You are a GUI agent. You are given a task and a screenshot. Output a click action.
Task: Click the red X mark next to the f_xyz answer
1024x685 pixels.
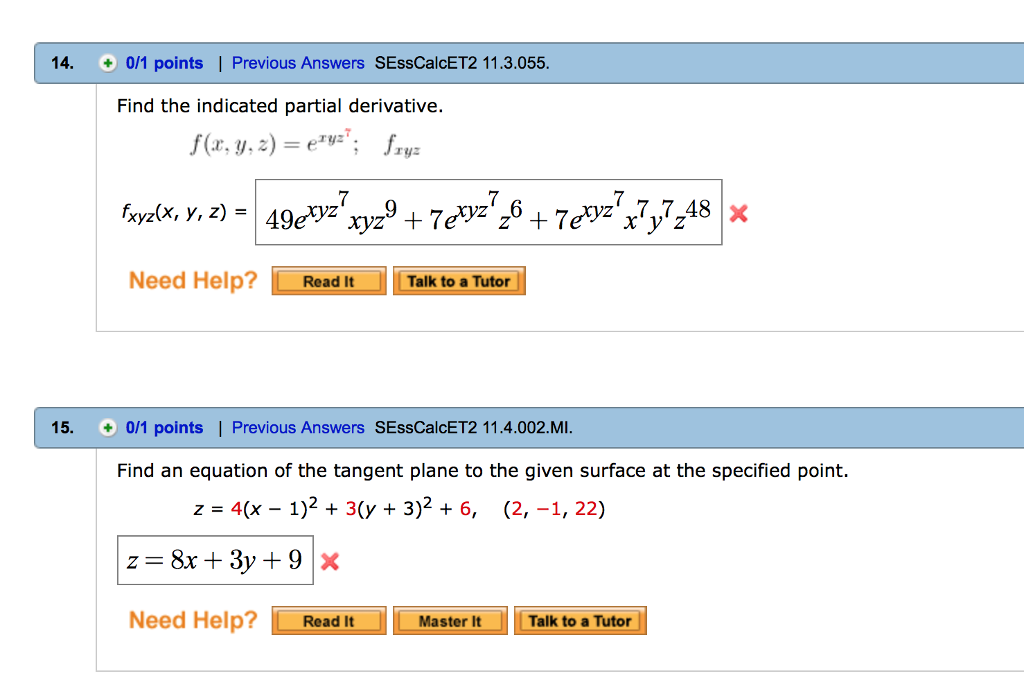(738, 212)
